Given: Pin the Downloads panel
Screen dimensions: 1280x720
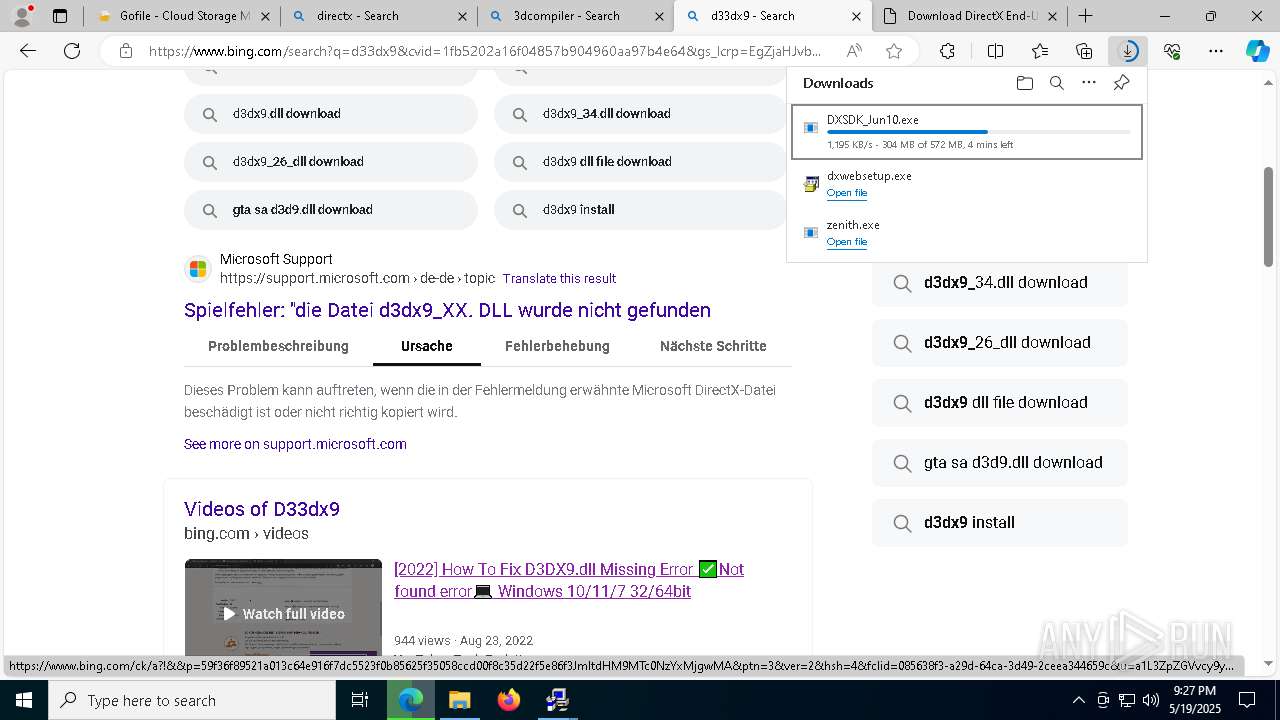Looking at the screenshot, I should (1121, 83).
